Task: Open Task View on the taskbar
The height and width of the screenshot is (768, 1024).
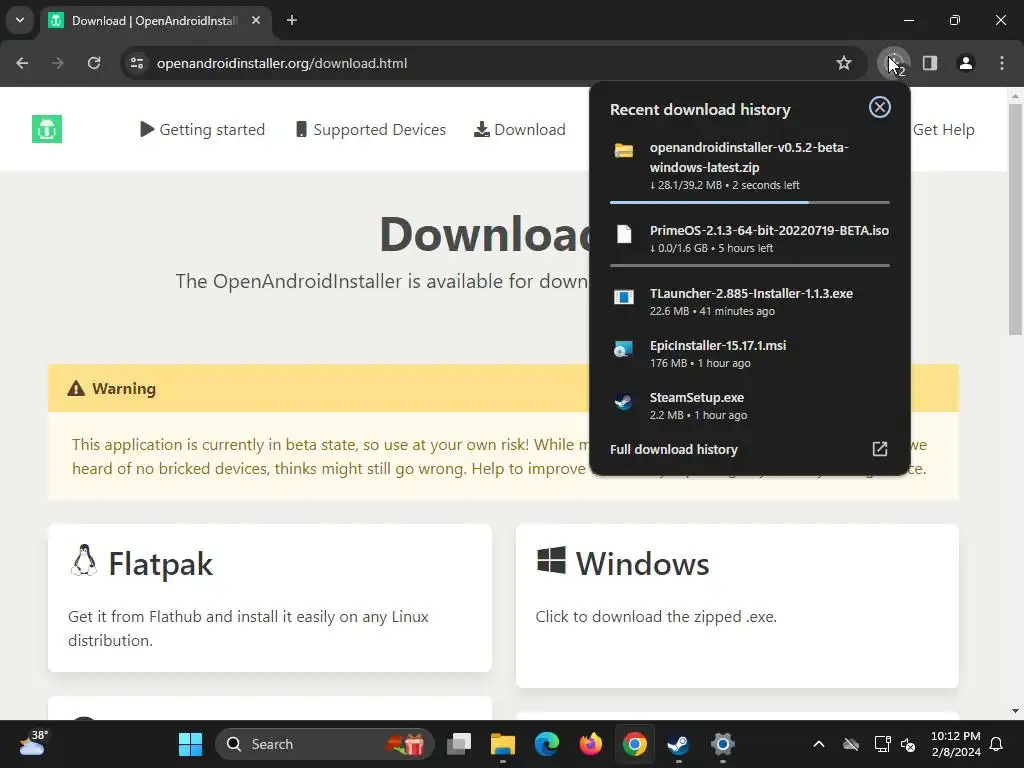Action: [459, 744]
